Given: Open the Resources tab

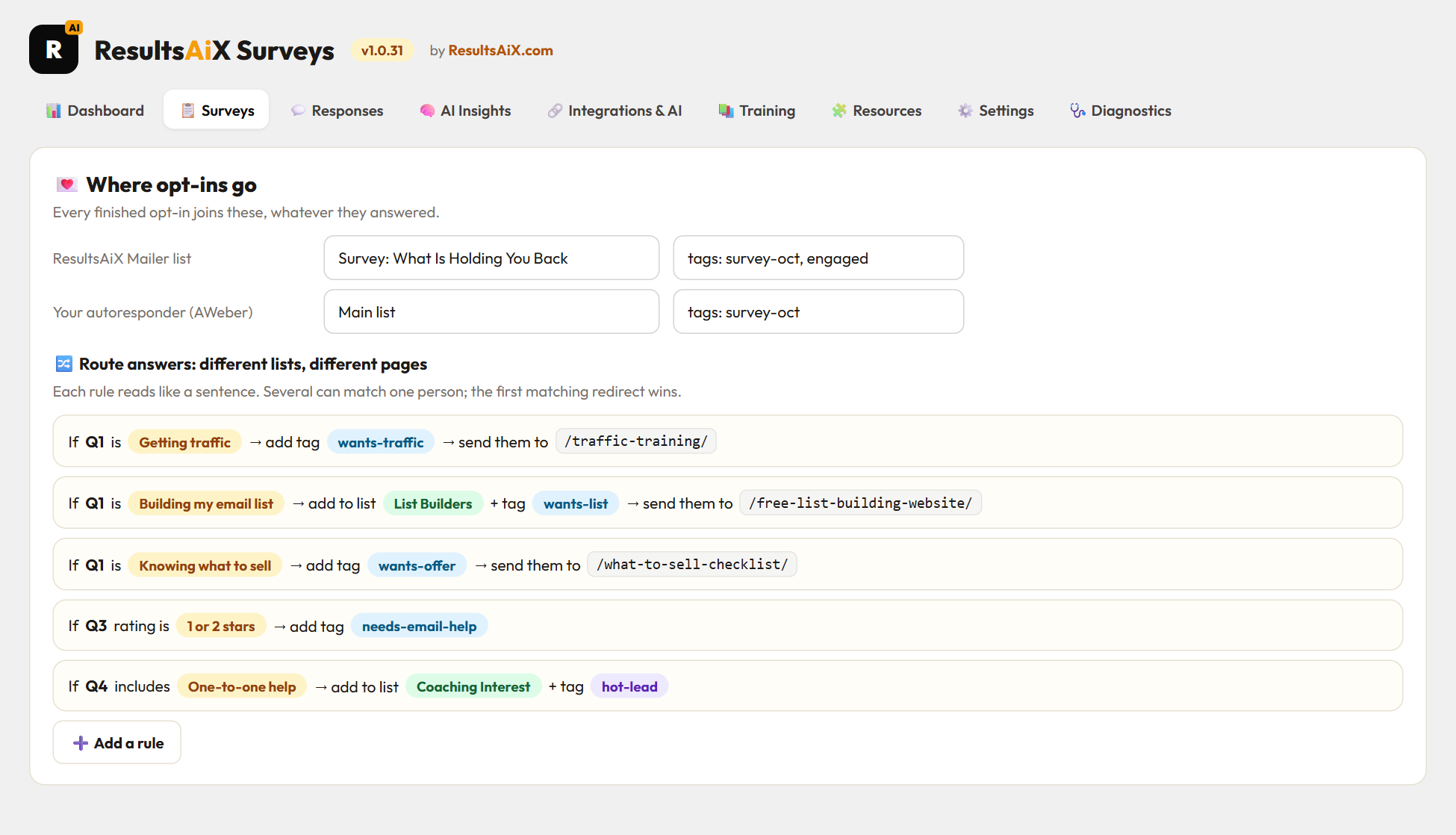Looking at the screenshot, I should coord(877,111).
